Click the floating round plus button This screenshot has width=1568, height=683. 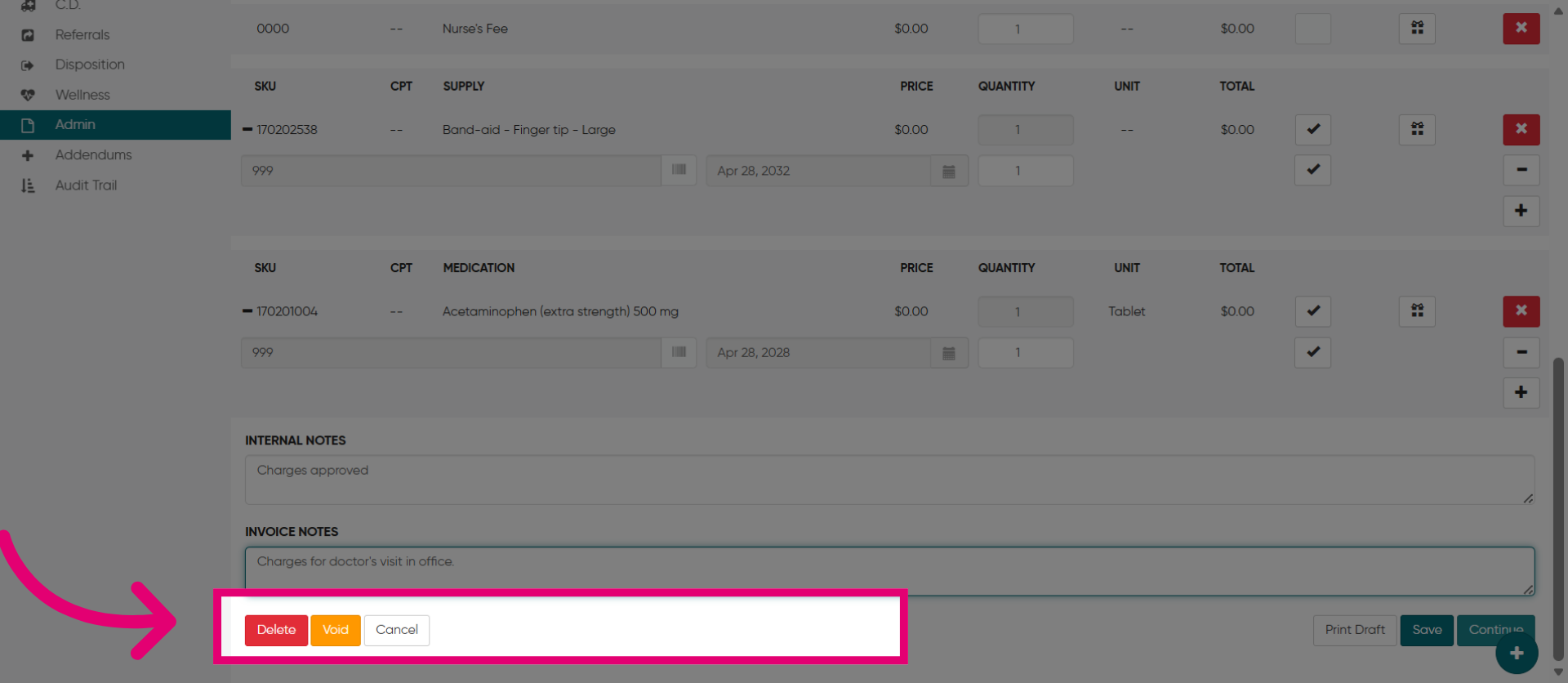(x=1517, y=654)
